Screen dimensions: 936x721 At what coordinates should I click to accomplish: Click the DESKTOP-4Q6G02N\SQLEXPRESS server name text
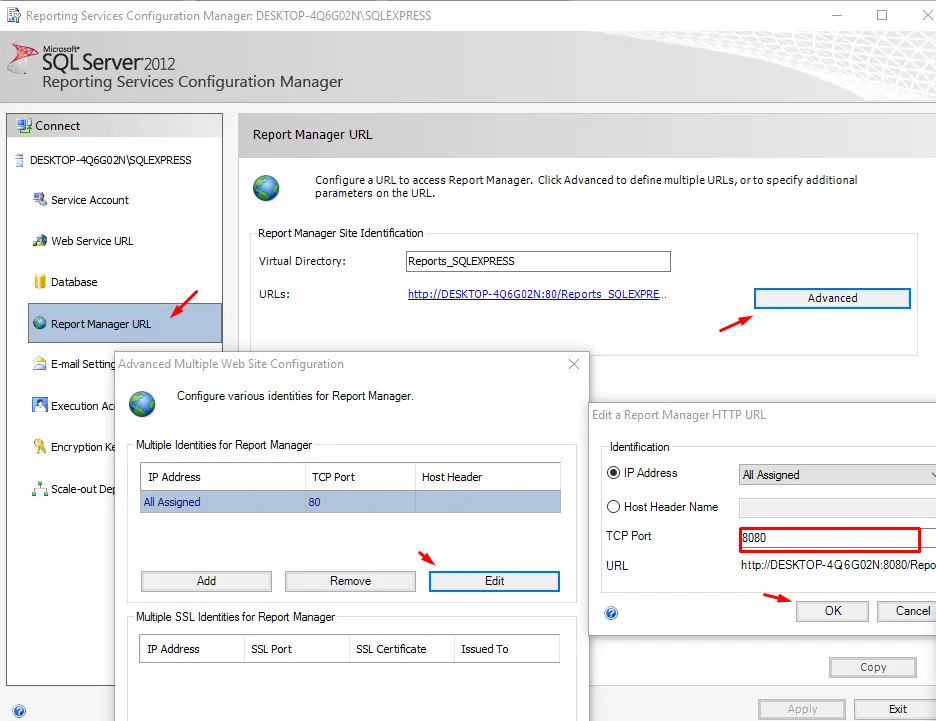110,160
